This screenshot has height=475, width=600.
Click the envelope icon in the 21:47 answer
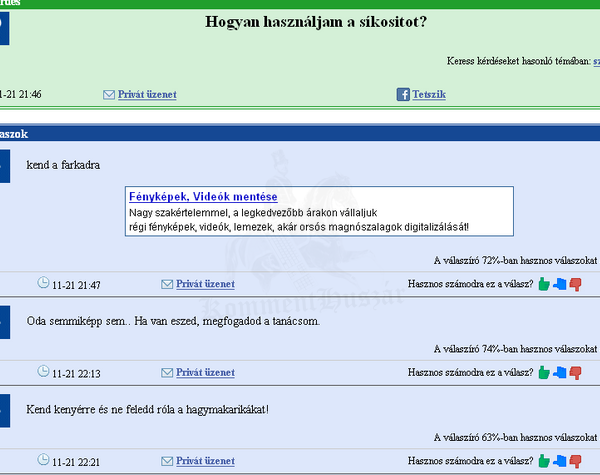pyautogui.click(x=167, y=284)
